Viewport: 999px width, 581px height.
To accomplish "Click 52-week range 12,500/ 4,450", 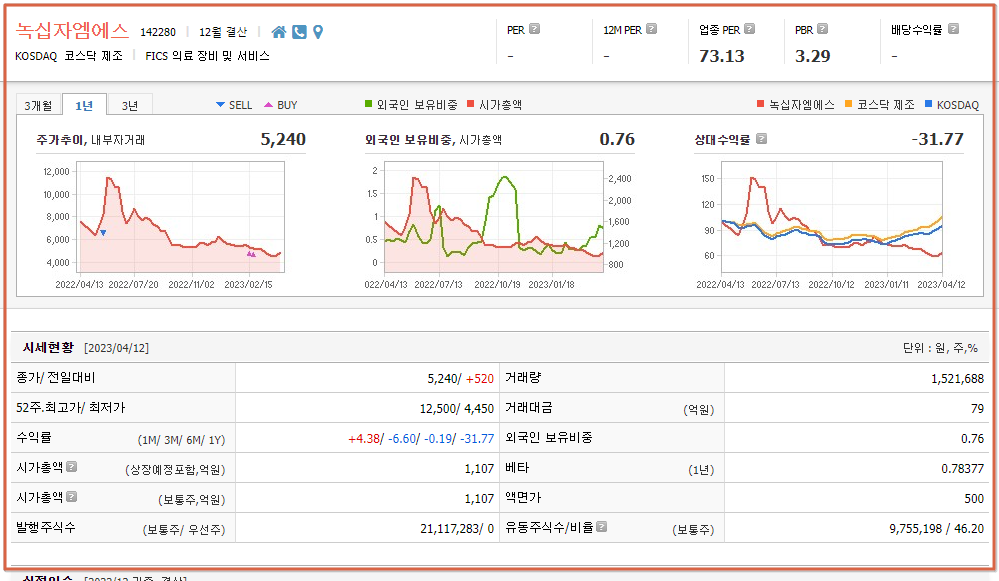I will pos(456,408).
